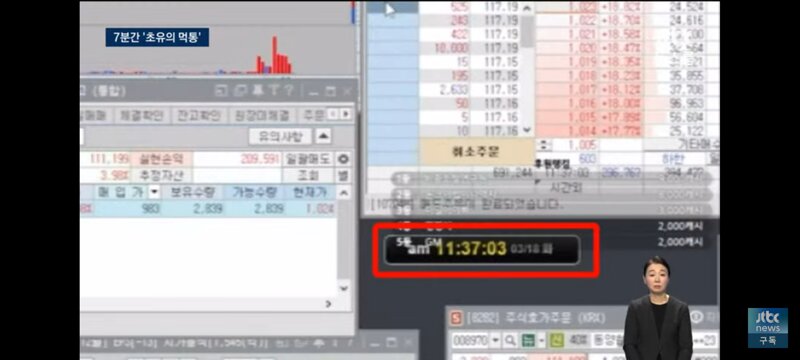The height and width of the screenshot is (360, 800).
Task: Click the magnifier stock search icon
Action: [510, 340]
